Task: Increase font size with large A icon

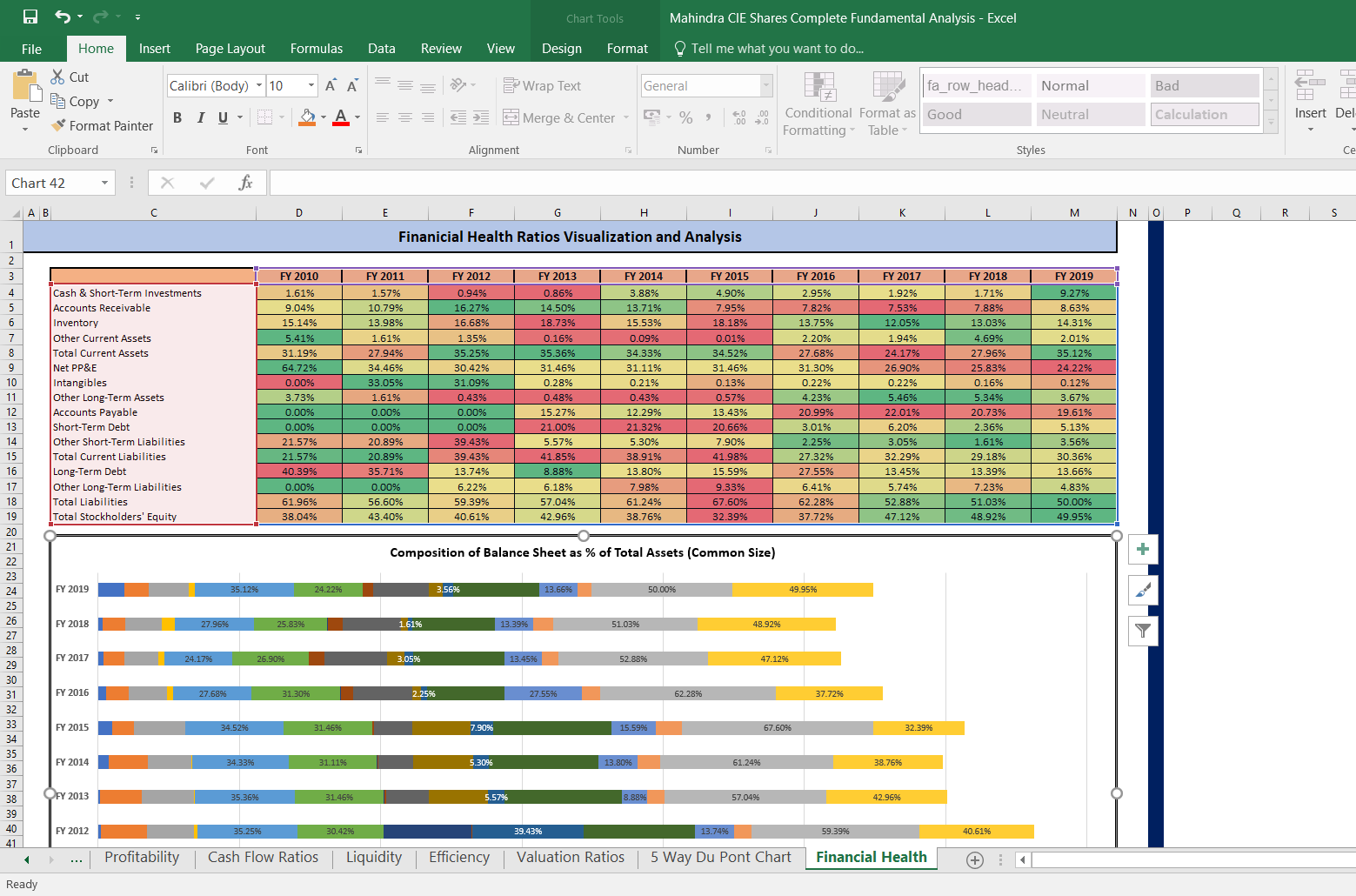Action: click(331, 85)
